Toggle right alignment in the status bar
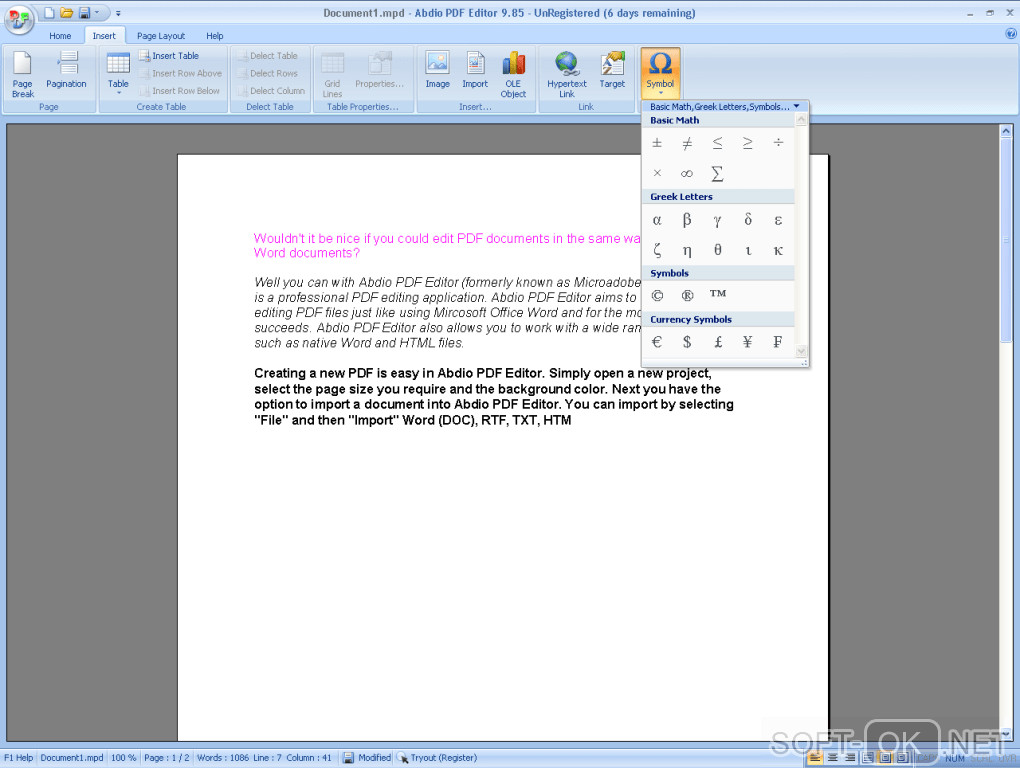Image resolution: width=1020 pixels, height=768 pixels. (850, 758)
